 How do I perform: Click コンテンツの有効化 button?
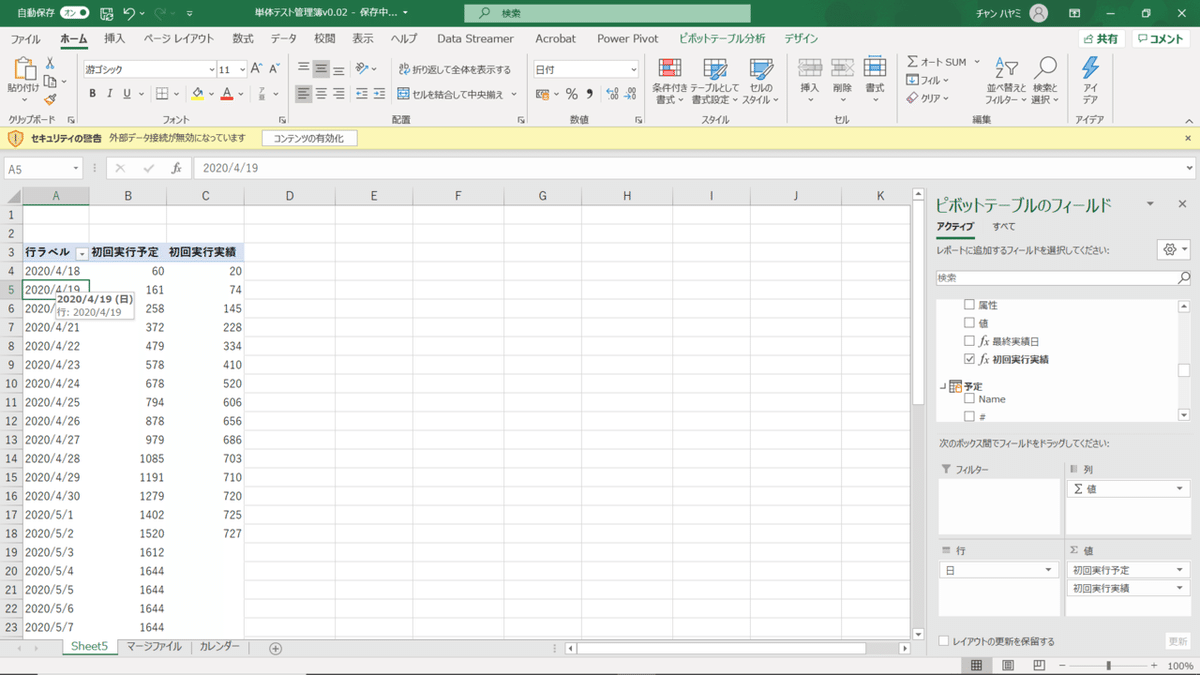pyautogui.click(x=308, y=138)
